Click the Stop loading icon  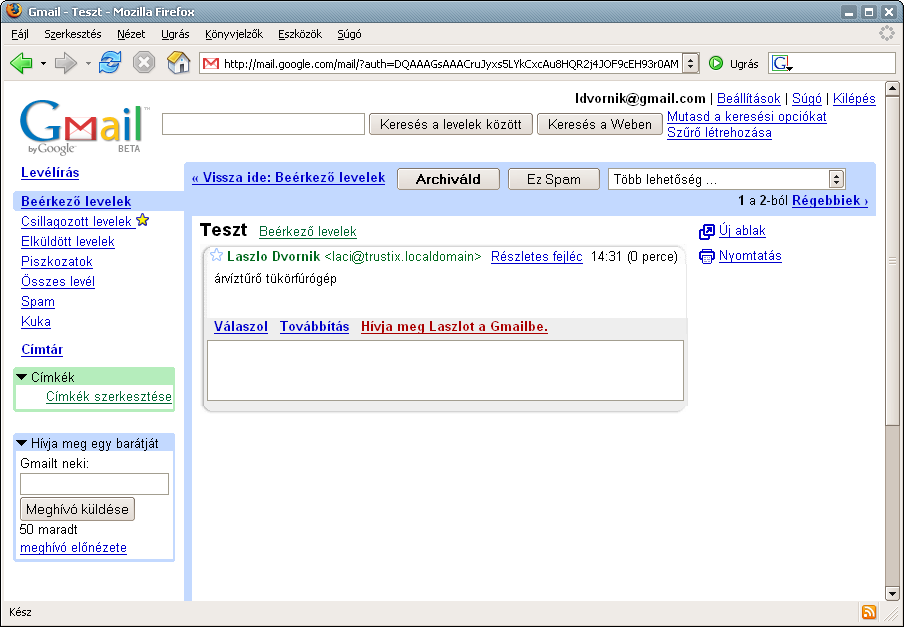click(x=144, y=62)
